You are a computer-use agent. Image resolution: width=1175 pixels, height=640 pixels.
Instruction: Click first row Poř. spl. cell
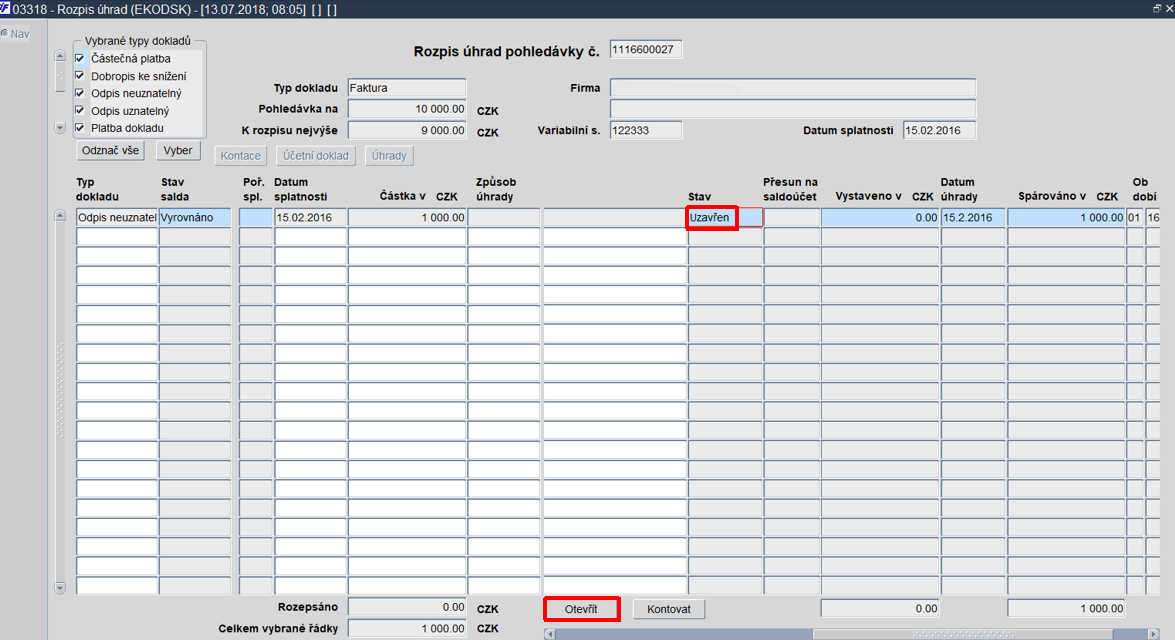tap(256, 217)
